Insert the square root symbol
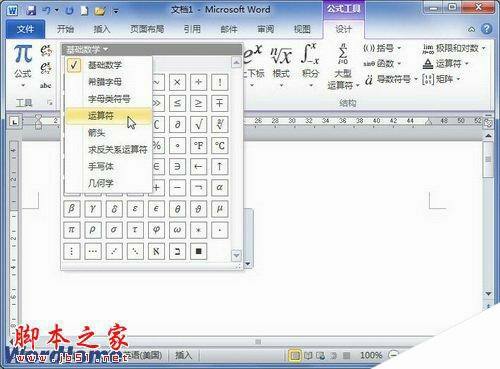Screen dimensions: 500x369 point(198,124)
